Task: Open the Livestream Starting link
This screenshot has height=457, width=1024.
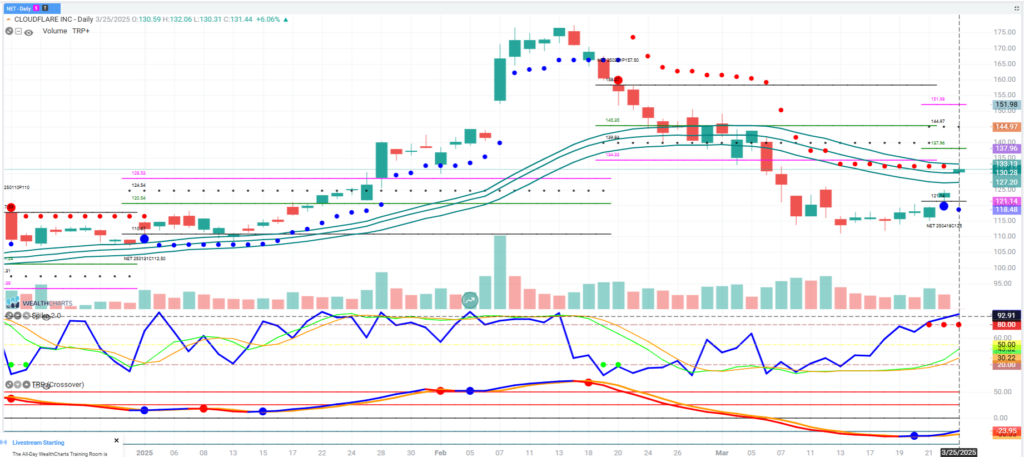Action: [40, 442]
